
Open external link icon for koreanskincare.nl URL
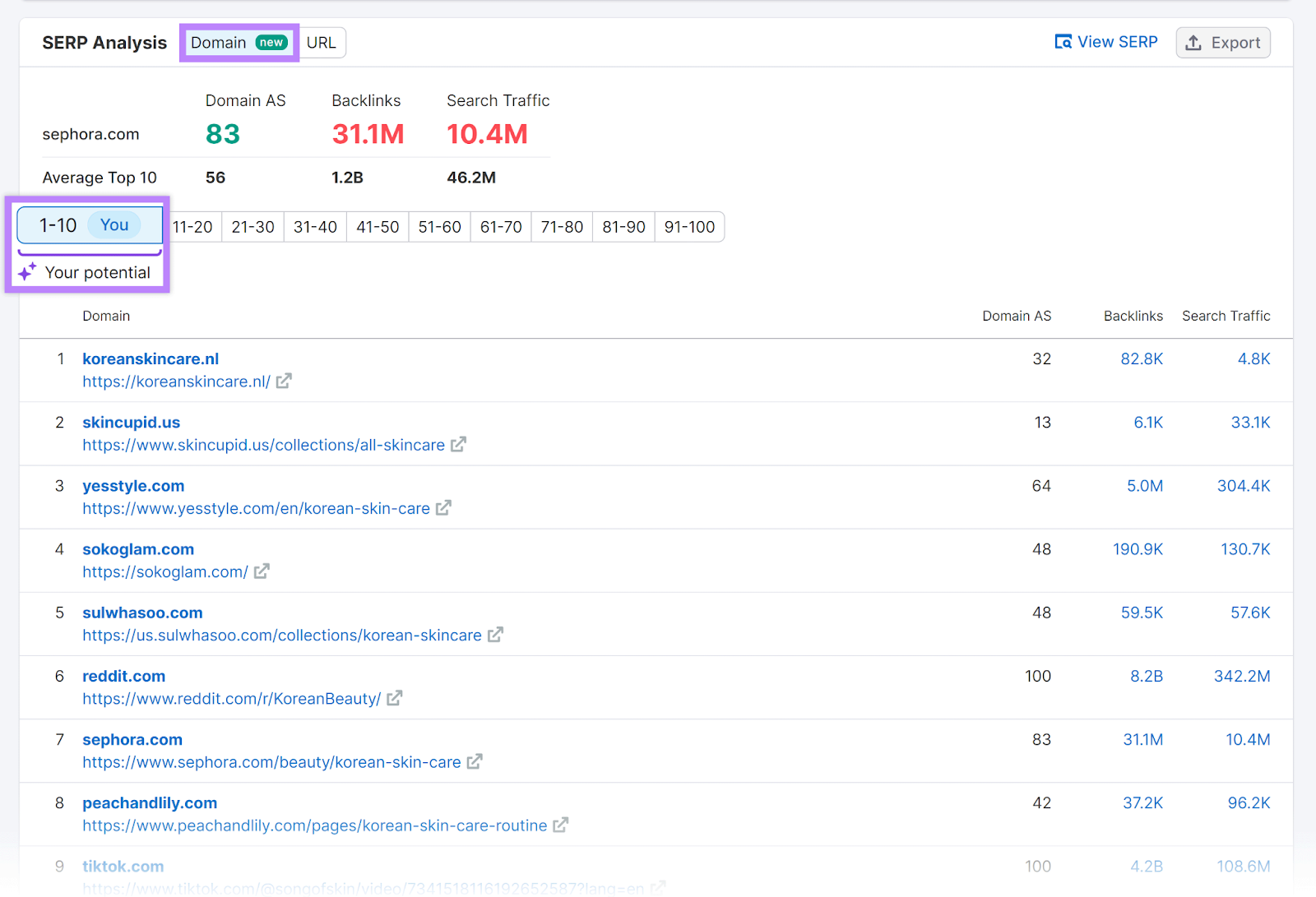point(284,381)
